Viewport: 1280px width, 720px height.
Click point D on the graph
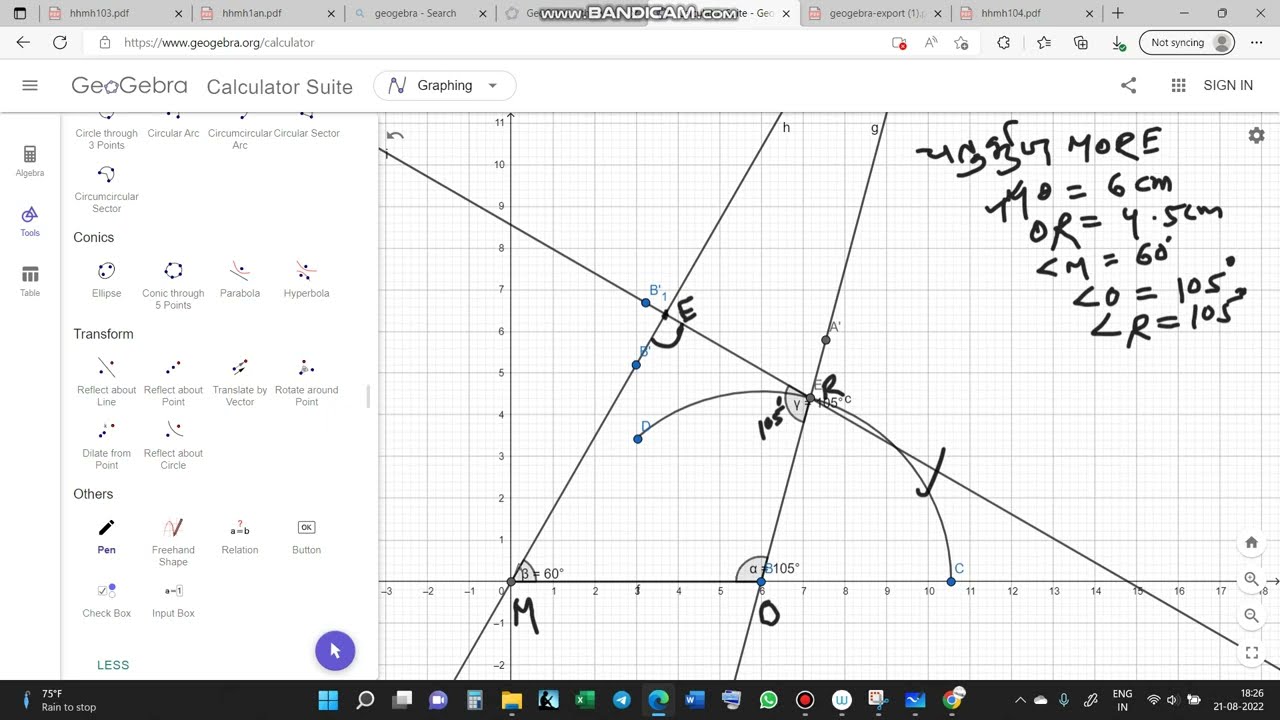[x=638, y=439]
